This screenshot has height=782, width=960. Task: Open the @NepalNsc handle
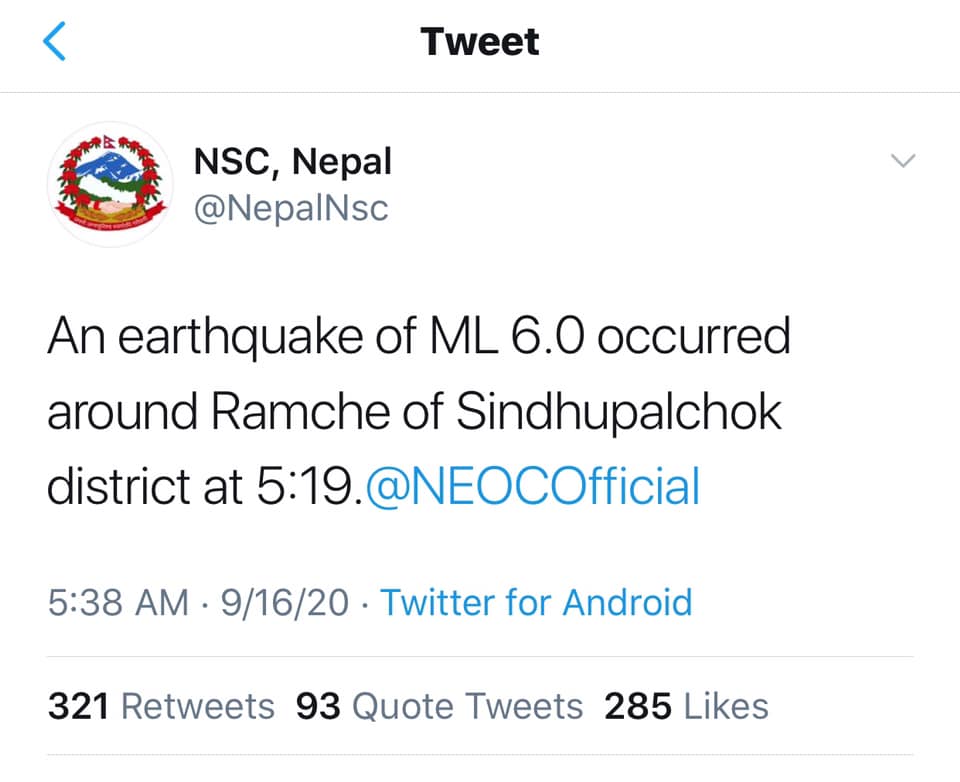[x=291, y=208]
